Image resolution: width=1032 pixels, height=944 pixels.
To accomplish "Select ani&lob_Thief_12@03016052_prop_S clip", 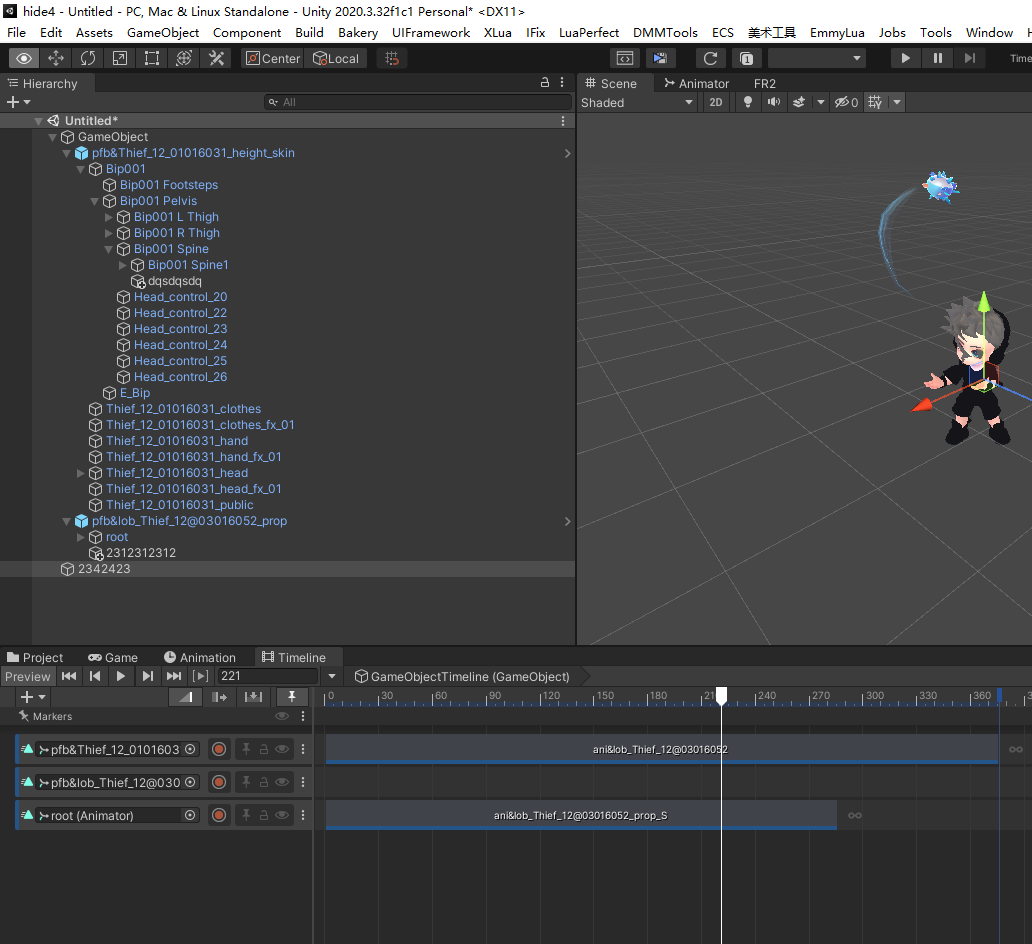I will click(x=581, y=816).
